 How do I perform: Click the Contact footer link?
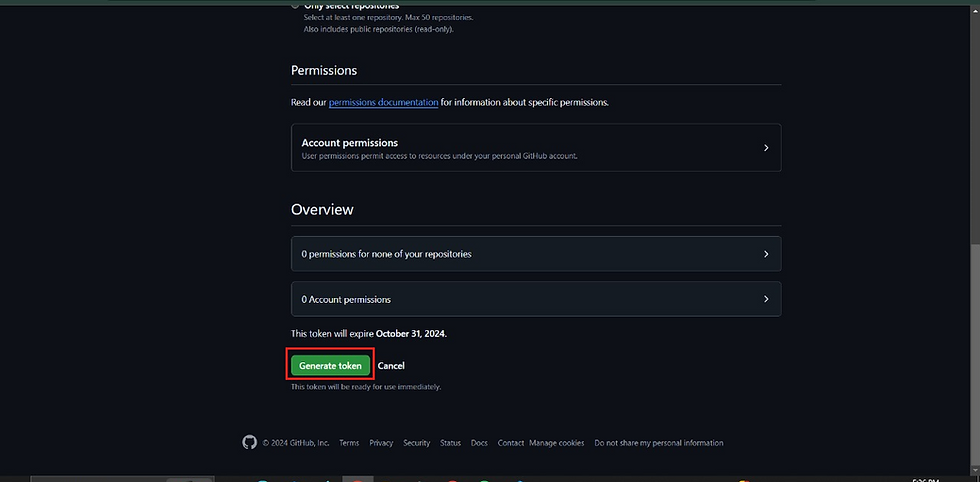[x=510, y=443]
